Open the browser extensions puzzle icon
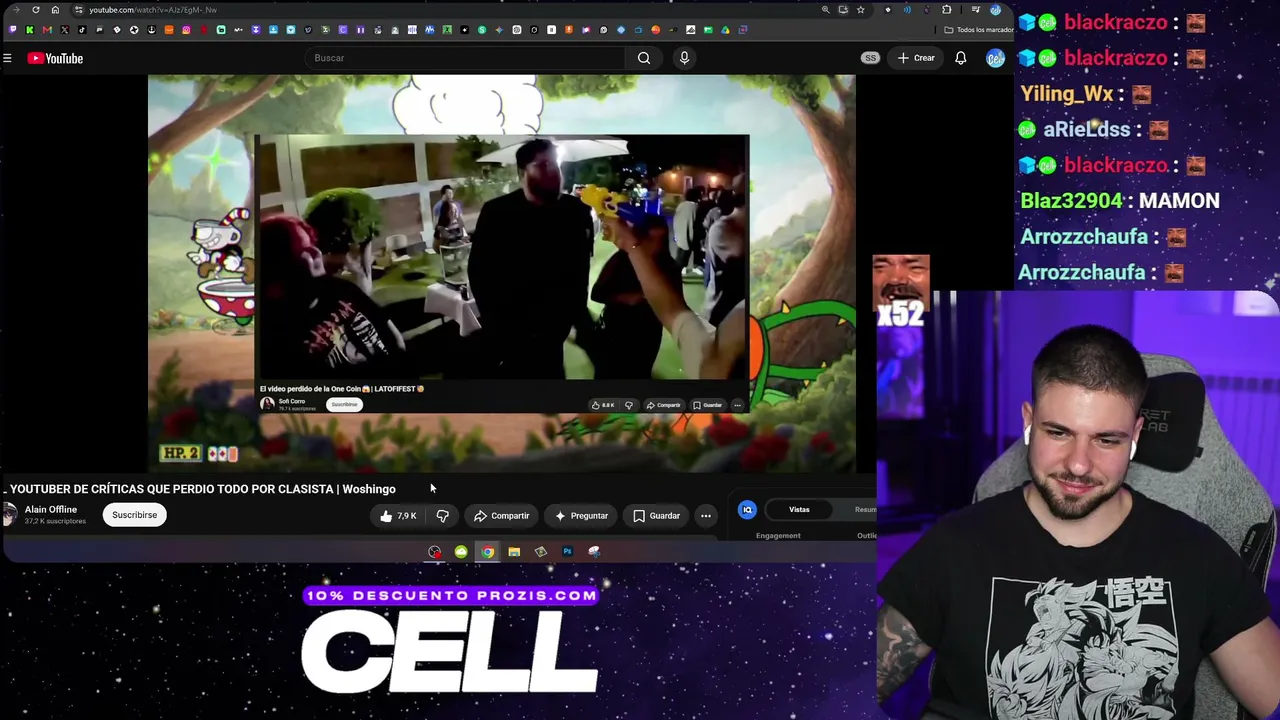 (x=947, y=10)
